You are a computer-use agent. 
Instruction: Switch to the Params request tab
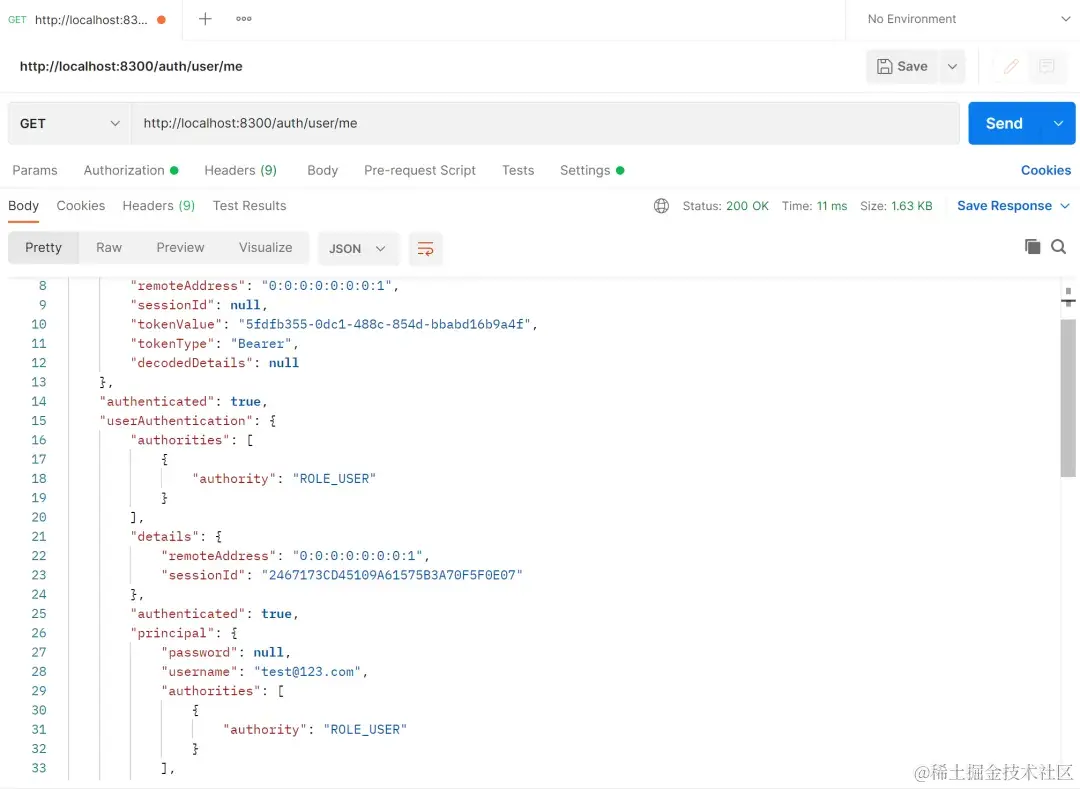coord(34,170)
